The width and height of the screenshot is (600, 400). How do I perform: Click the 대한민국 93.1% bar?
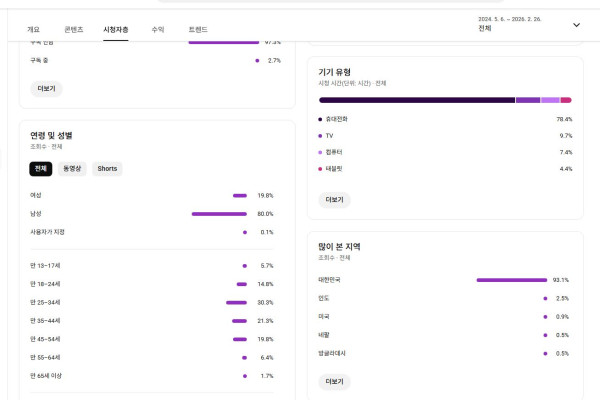click(511, 280)
